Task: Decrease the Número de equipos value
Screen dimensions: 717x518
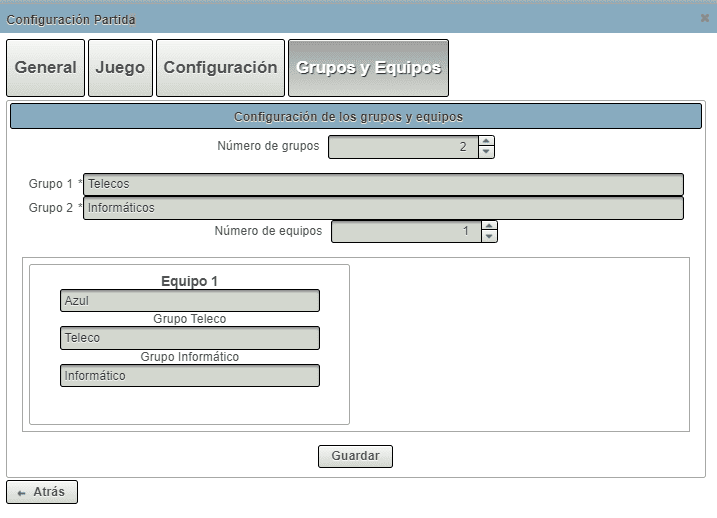Action: click(x=489, y=237)
